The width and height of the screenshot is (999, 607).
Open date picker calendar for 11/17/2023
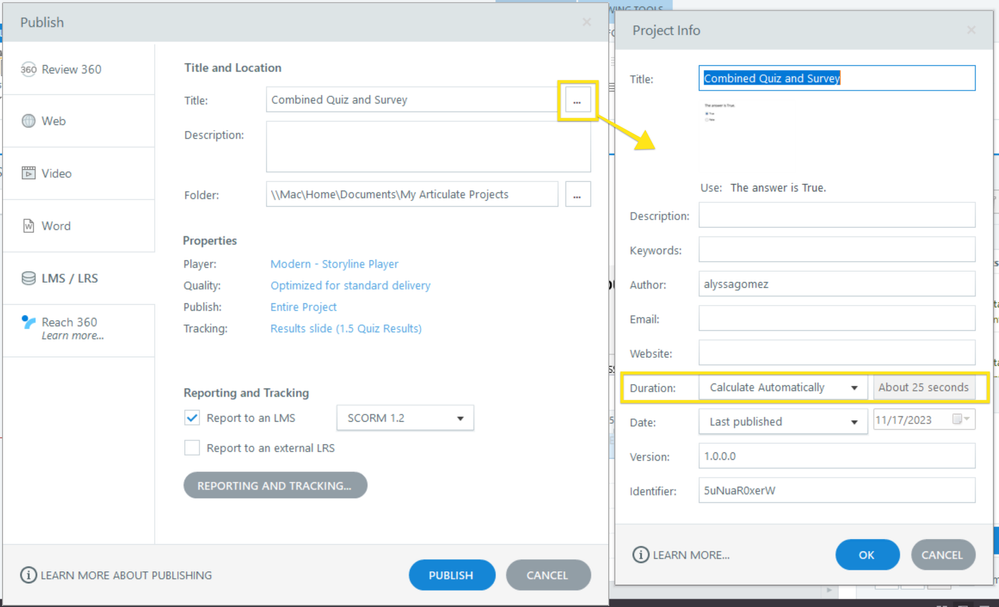coord(961,419)
